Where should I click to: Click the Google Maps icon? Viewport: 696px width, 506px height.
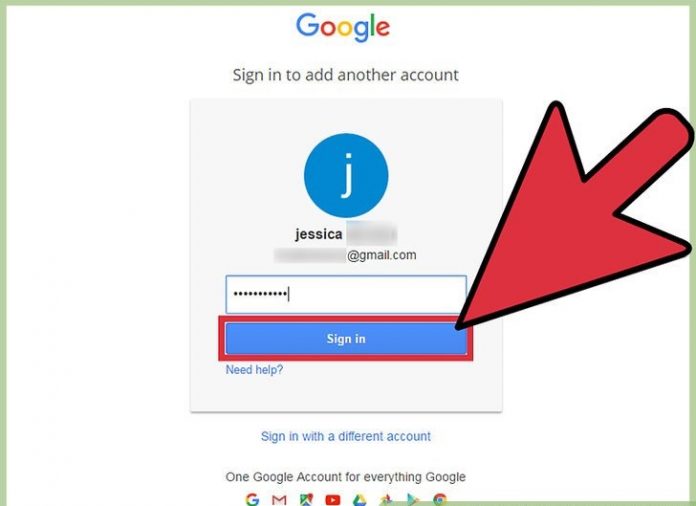pyautogui.click(x=306, y=500)
